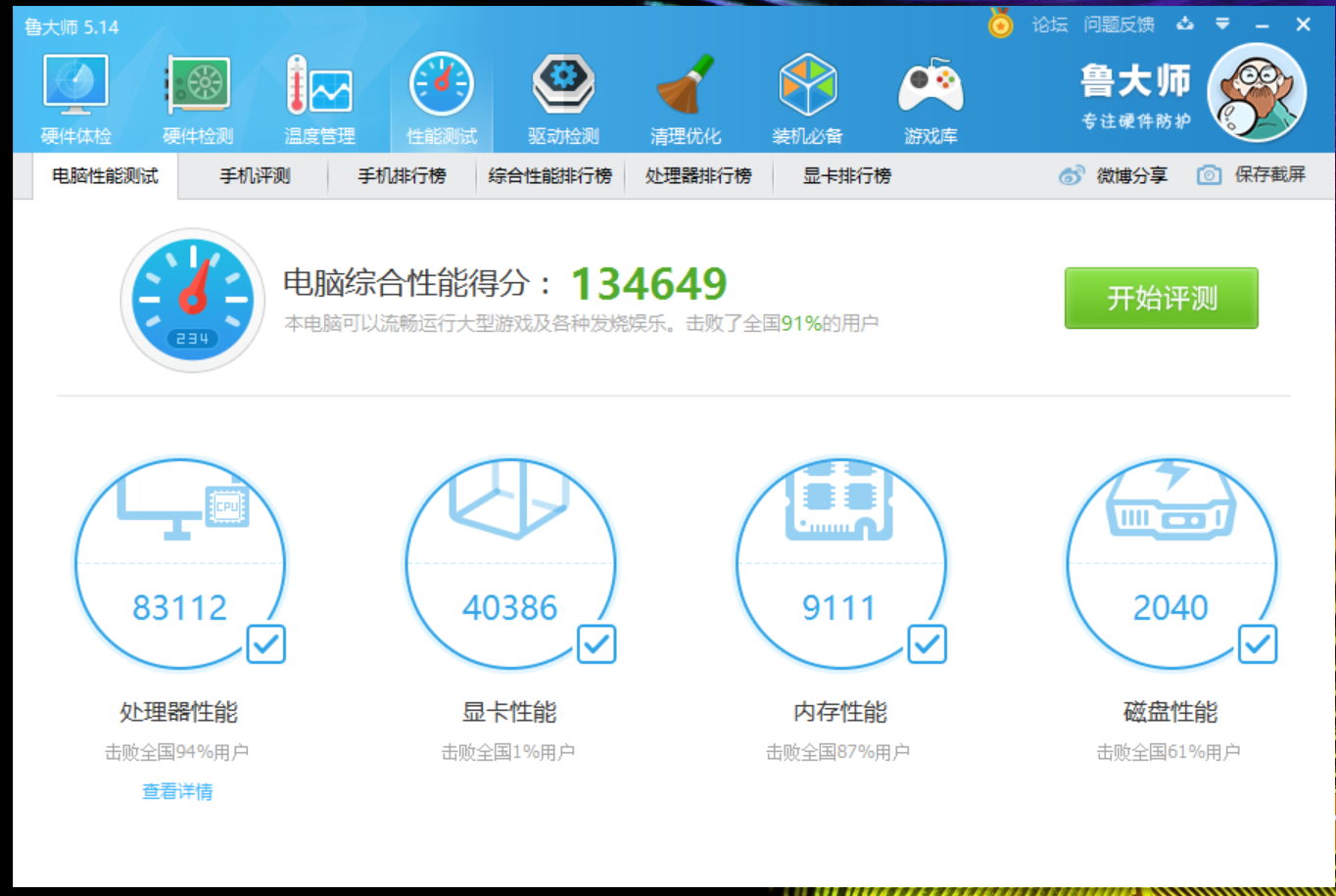Click the camera icon for 保存截屏
The width and height of the screenshot is (1336, 896).
coord(1210,175)
